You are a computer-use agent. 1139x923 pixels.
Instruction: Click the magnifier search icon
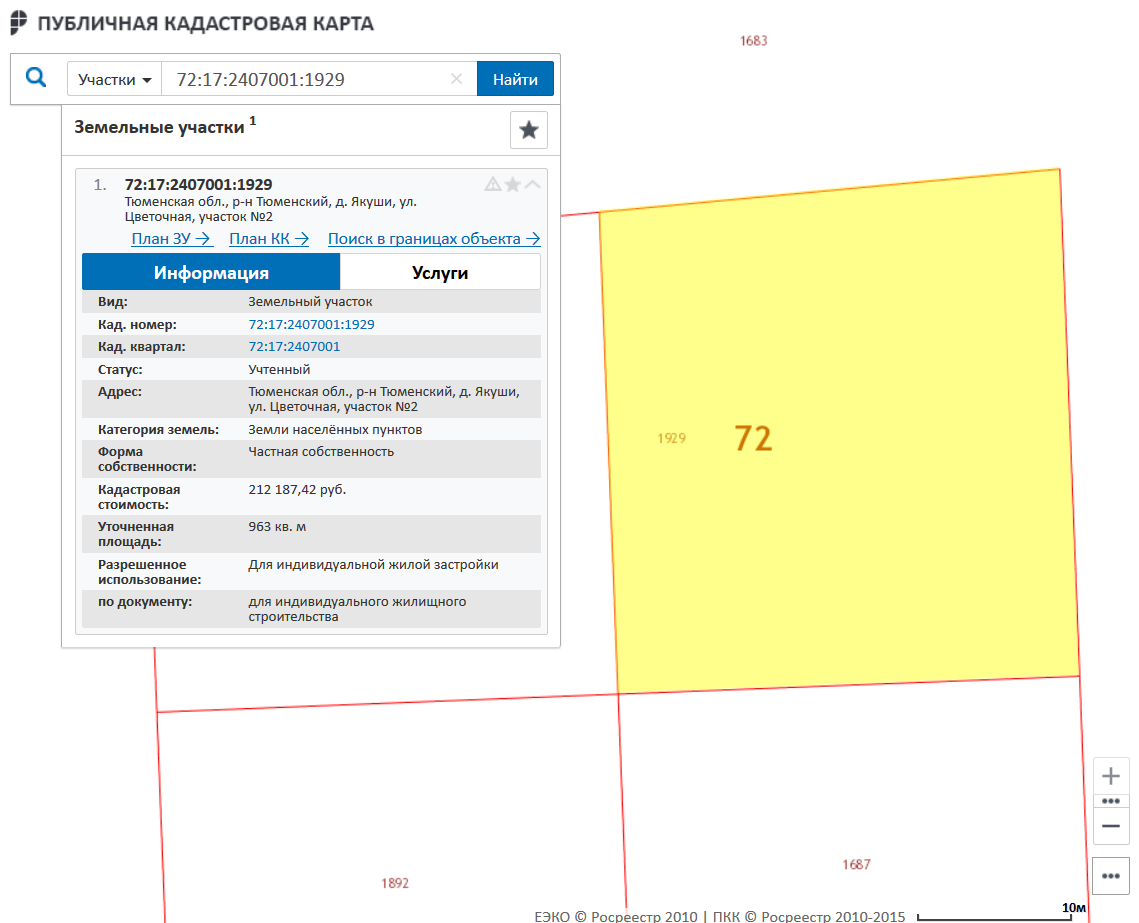click(36, 78)
